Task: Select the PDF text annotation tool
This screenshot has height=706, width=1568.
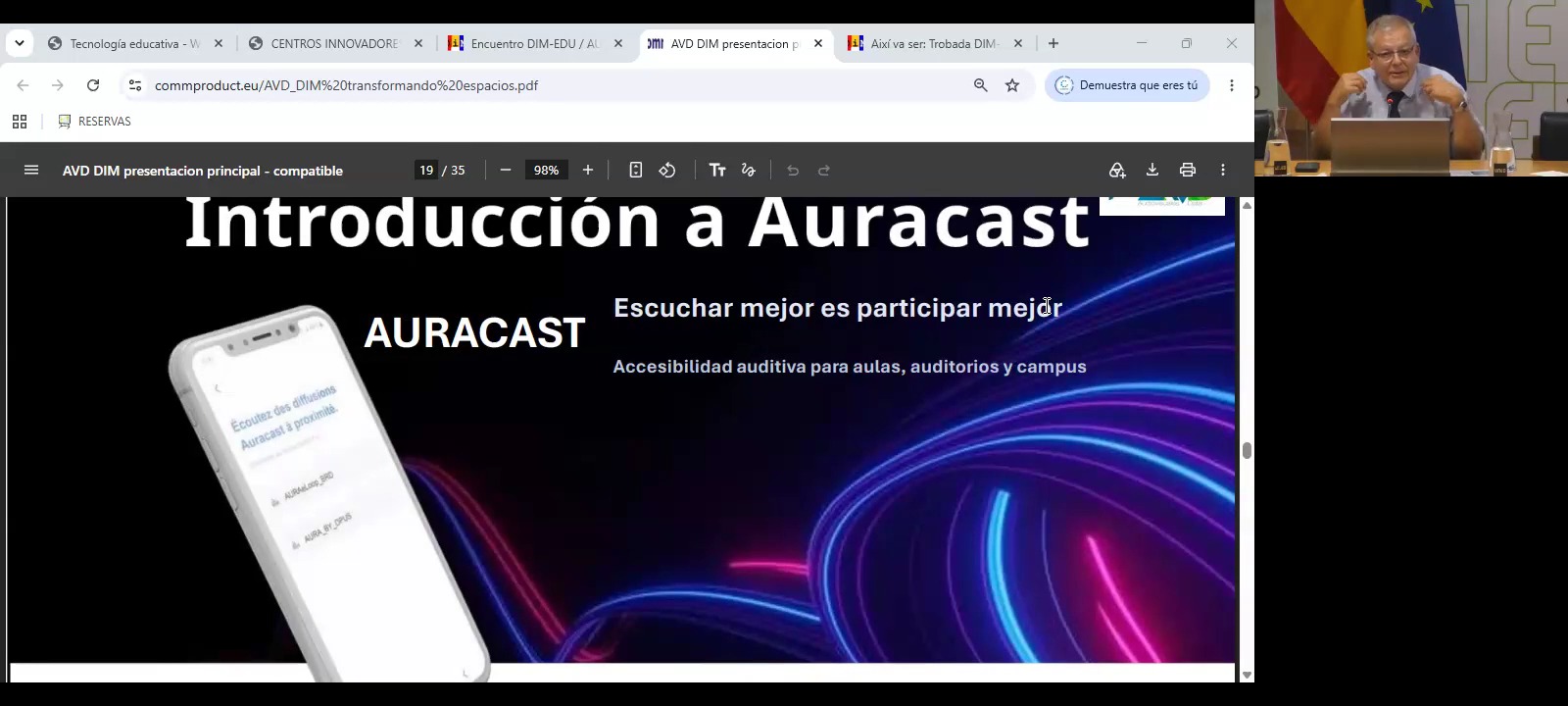Action: coord(717,170)
